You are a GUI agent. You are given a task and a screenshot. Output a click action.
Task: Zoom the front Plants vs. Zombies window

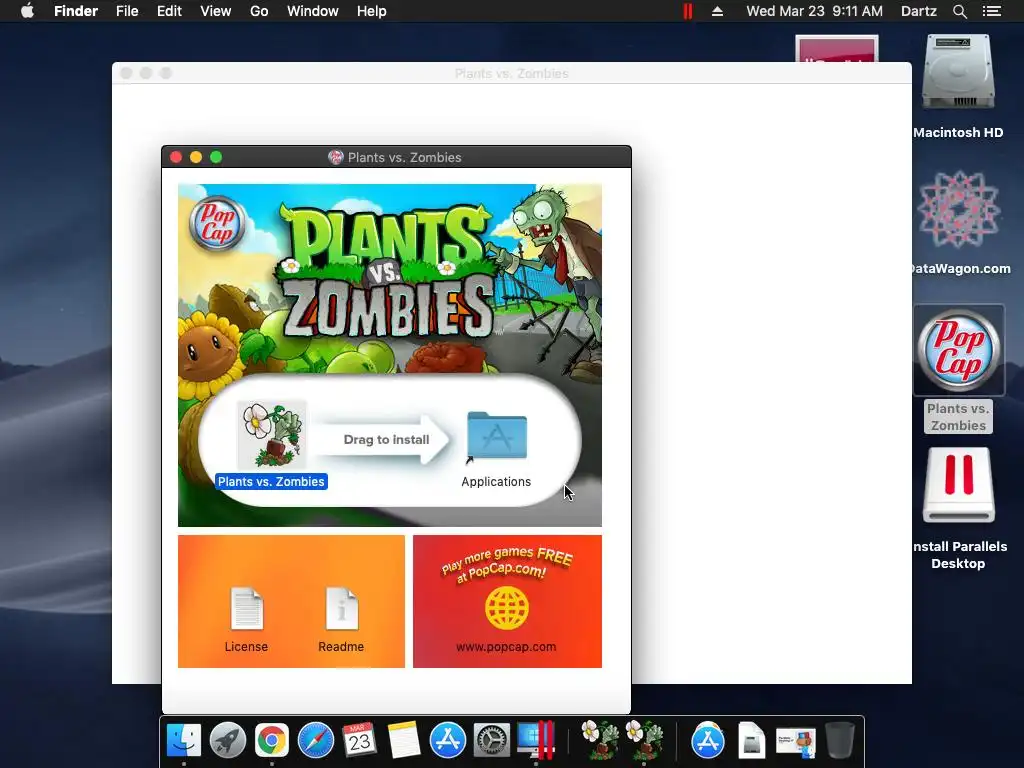216,157
